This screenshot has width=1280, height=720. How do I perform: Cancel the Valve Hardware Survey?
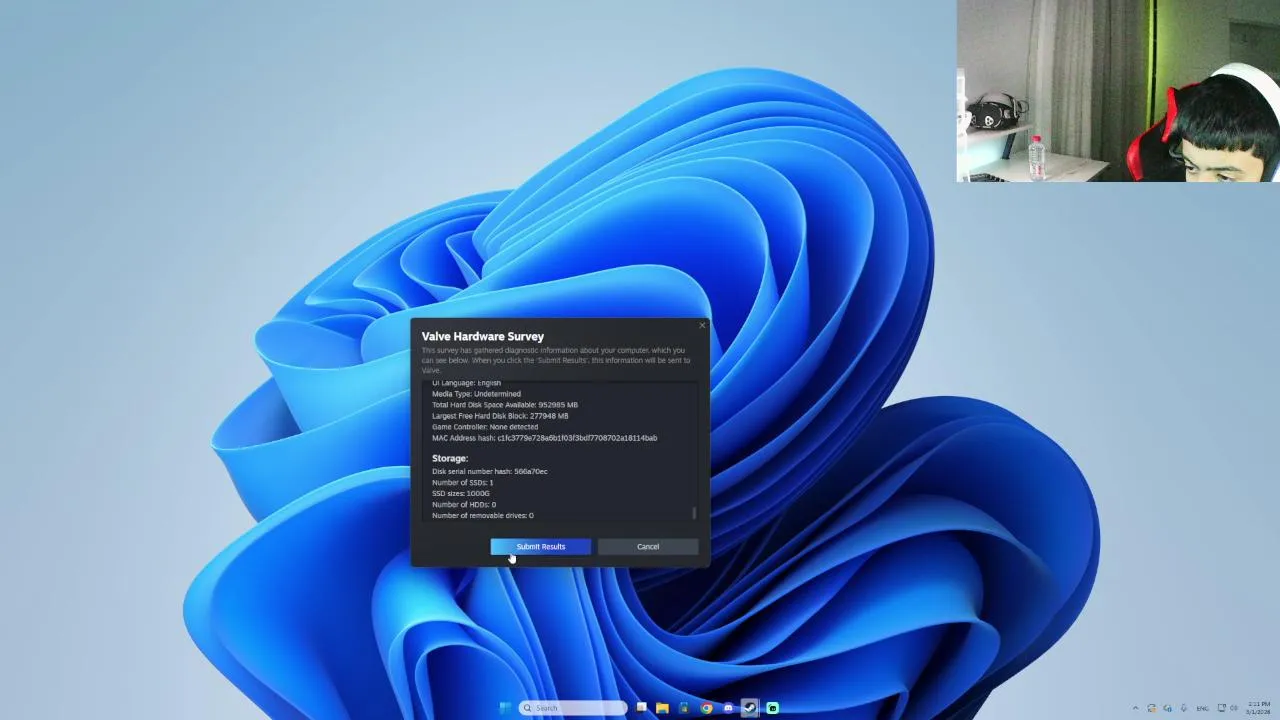coord(648,546)
